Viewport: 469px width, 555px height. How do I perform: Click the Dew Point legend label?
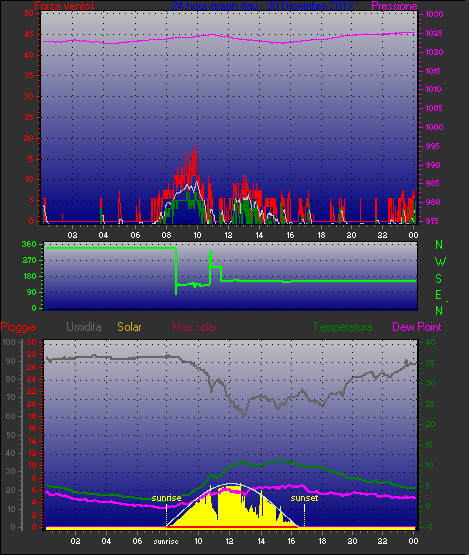(x=417, y=327)
